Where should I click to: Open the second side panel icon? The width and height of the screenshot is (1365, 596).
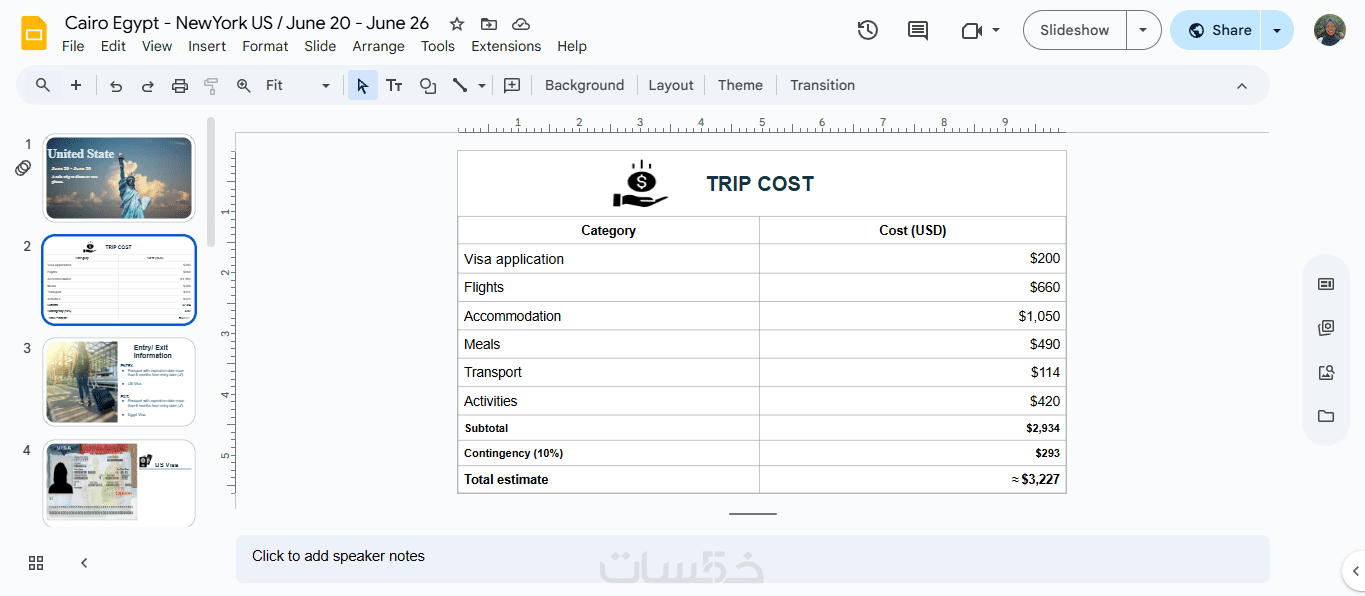(1327, 328)
